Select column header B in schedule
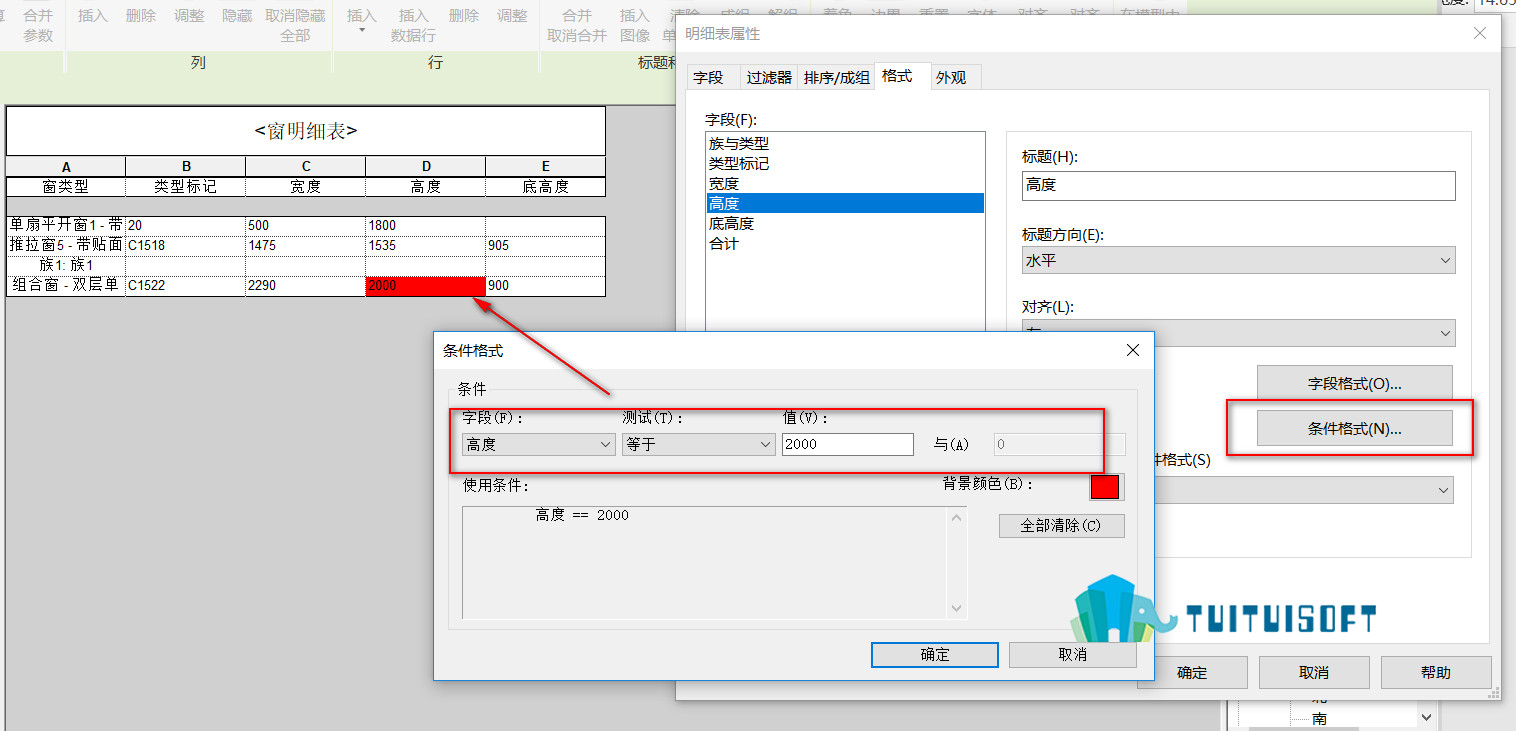Image resolution: width=1516 pixels, height=731 pixels. click(186, 167)
